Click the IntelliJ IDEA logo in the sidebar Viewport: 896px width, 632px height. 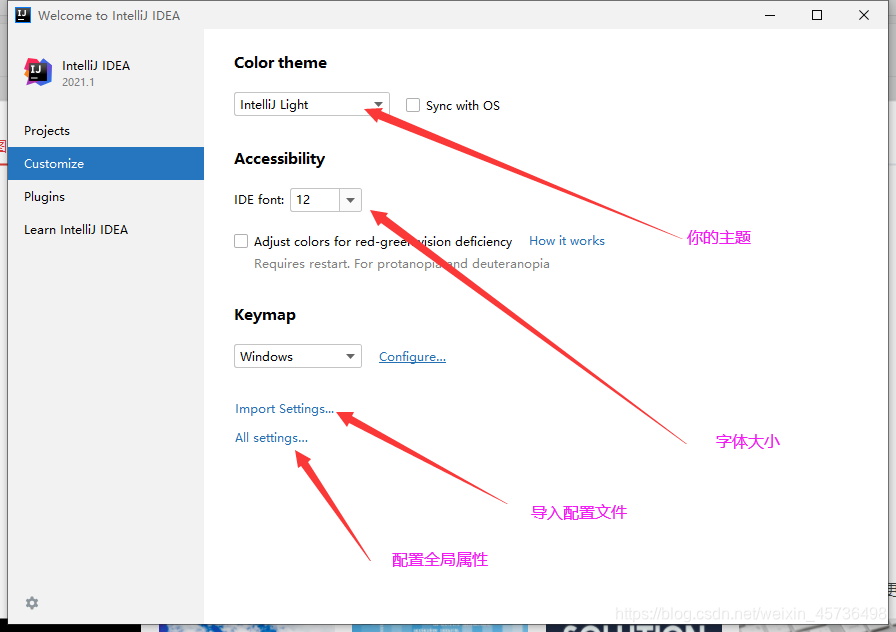click(38, 72)
